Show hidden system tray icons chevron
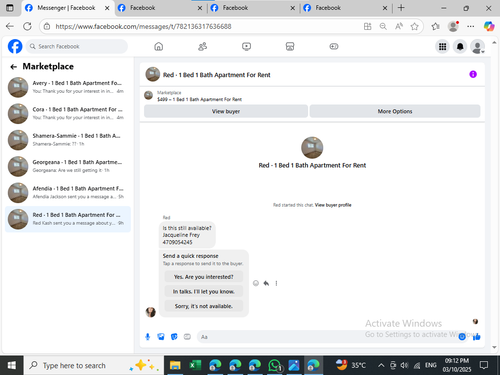The width and height of the screenshot is (500, 375). [x=381, y=365]
